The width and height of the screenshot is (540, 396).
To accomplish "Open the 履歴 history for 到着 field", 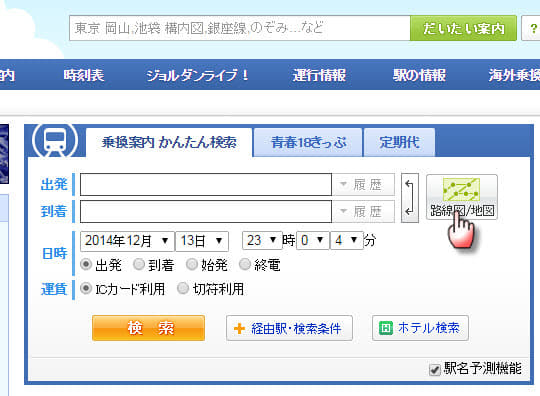I will (363, 211).
